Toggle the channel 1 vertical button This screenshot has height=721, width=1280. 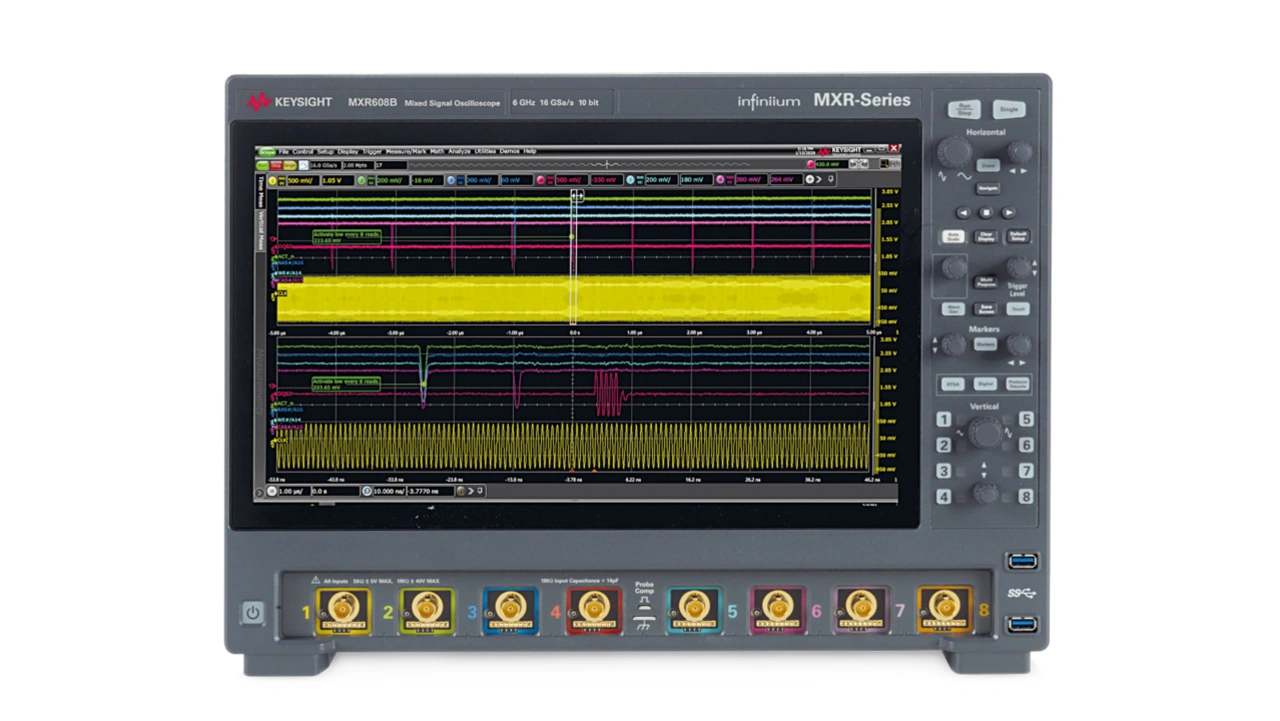[x=943, y=420]
